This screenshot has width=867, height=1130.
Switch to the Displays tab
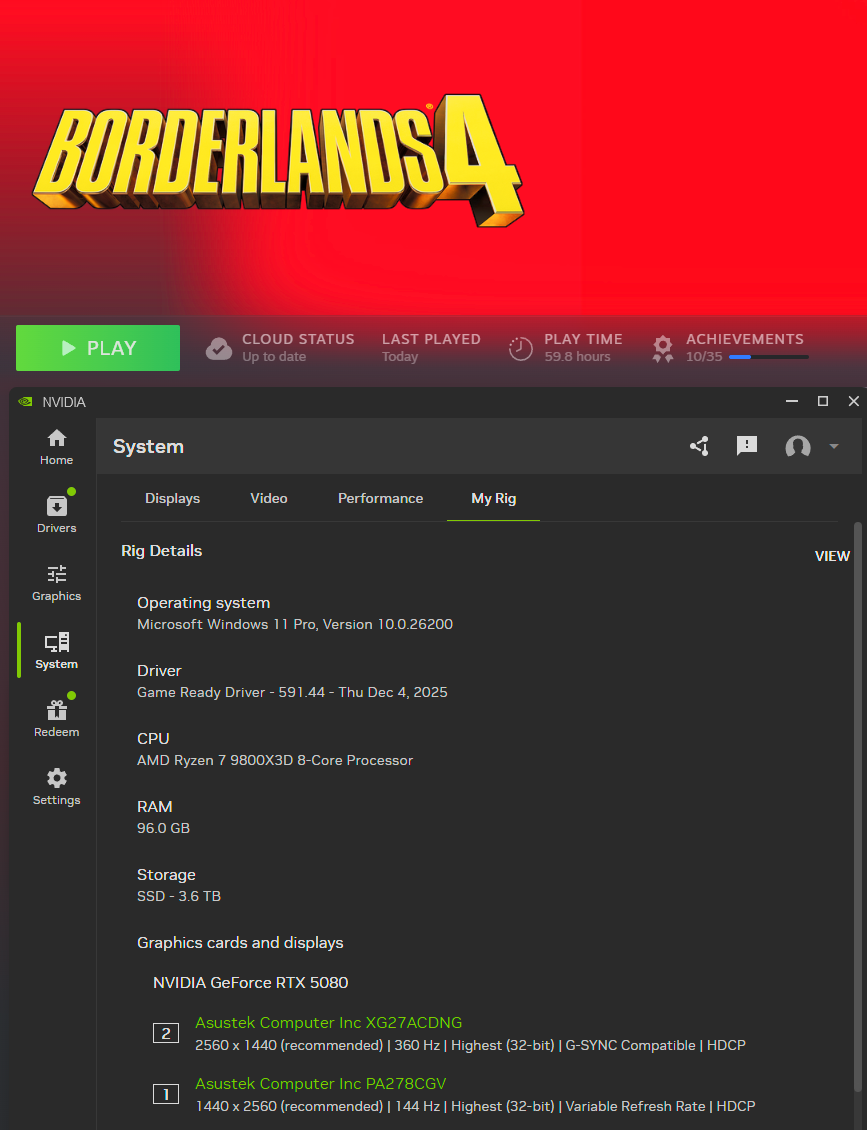172,499
